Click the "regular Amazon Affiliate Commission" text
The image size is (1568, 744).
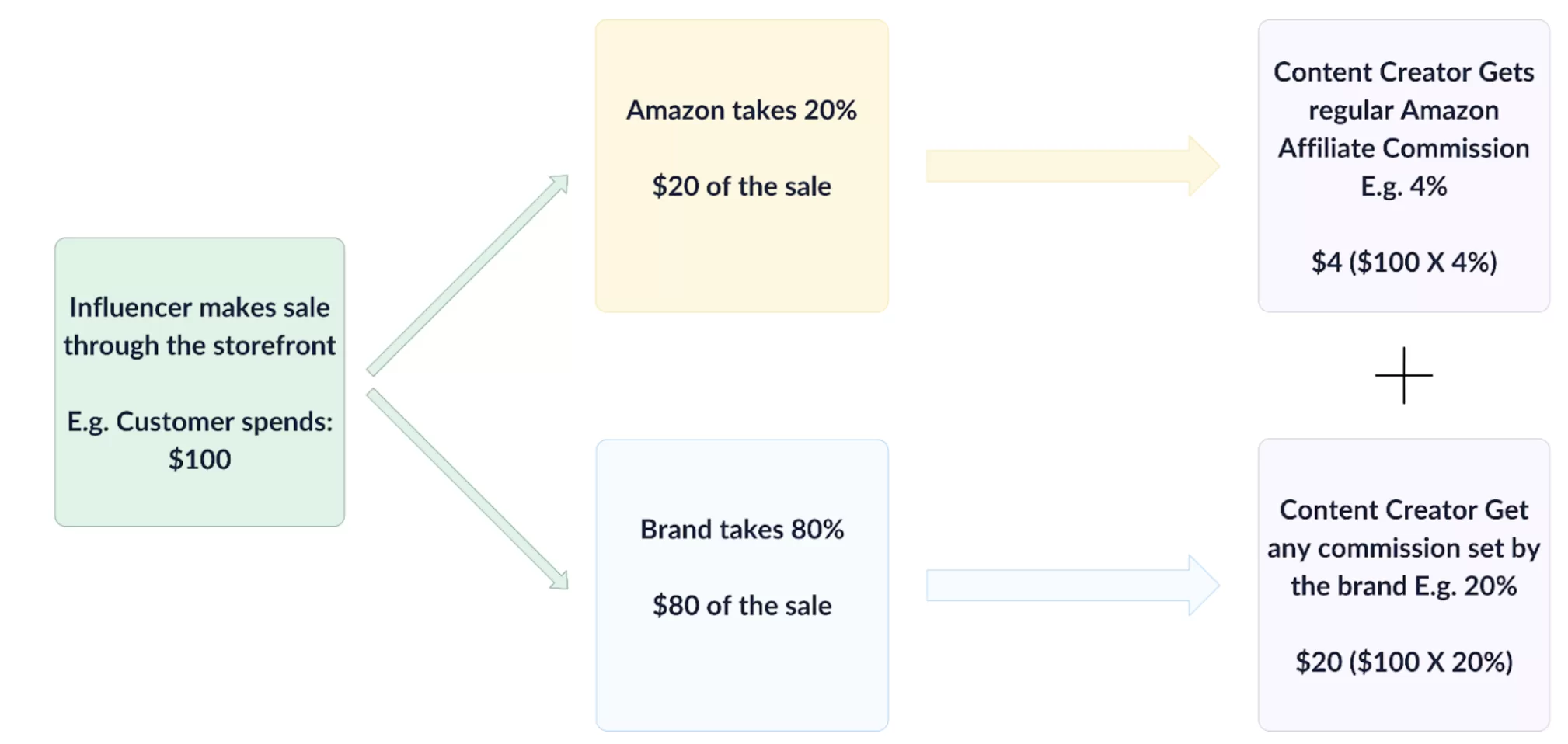pyautogui.click(x=1403, y=129)
